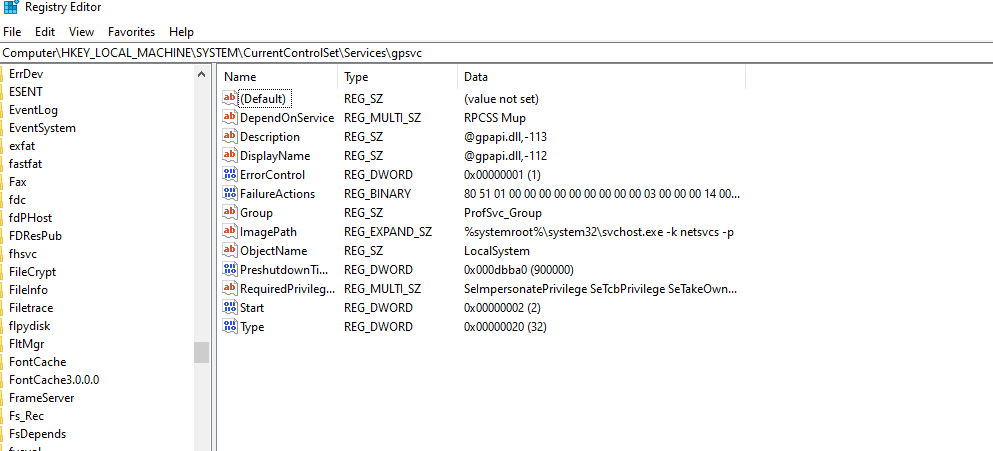
Task: Open the View menu
Action: (82, 32)
